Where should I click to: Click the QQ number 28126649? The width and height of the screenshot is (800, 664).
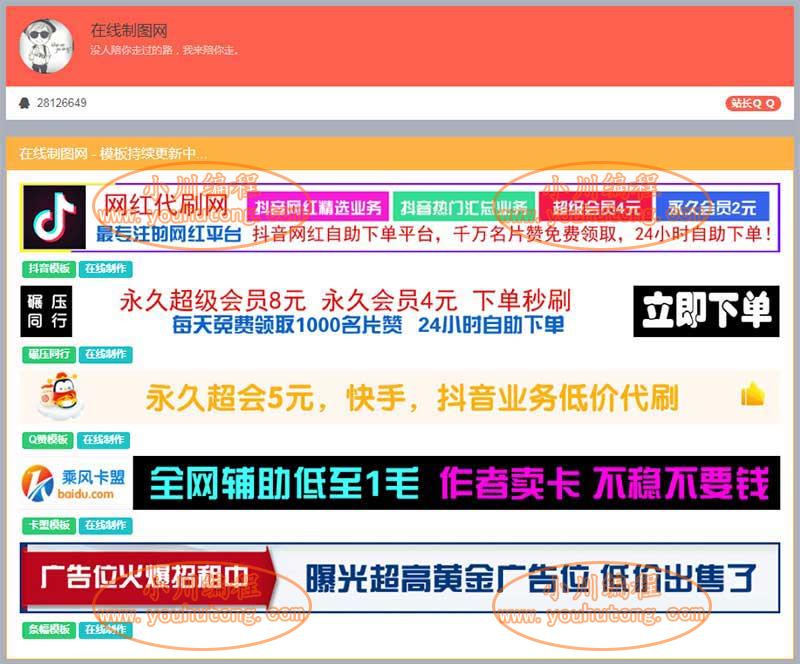[x=62, y=103]
